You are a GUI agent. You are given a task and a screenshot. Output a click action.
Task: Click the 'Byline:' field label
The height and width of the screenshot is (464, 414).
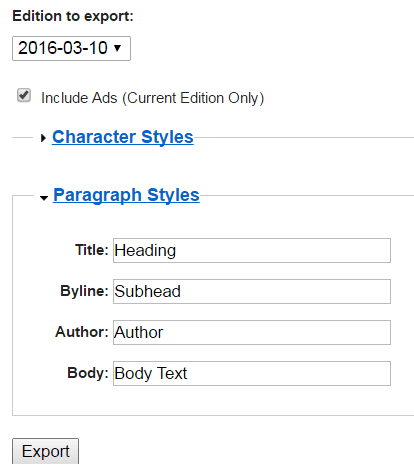point(84,291)
